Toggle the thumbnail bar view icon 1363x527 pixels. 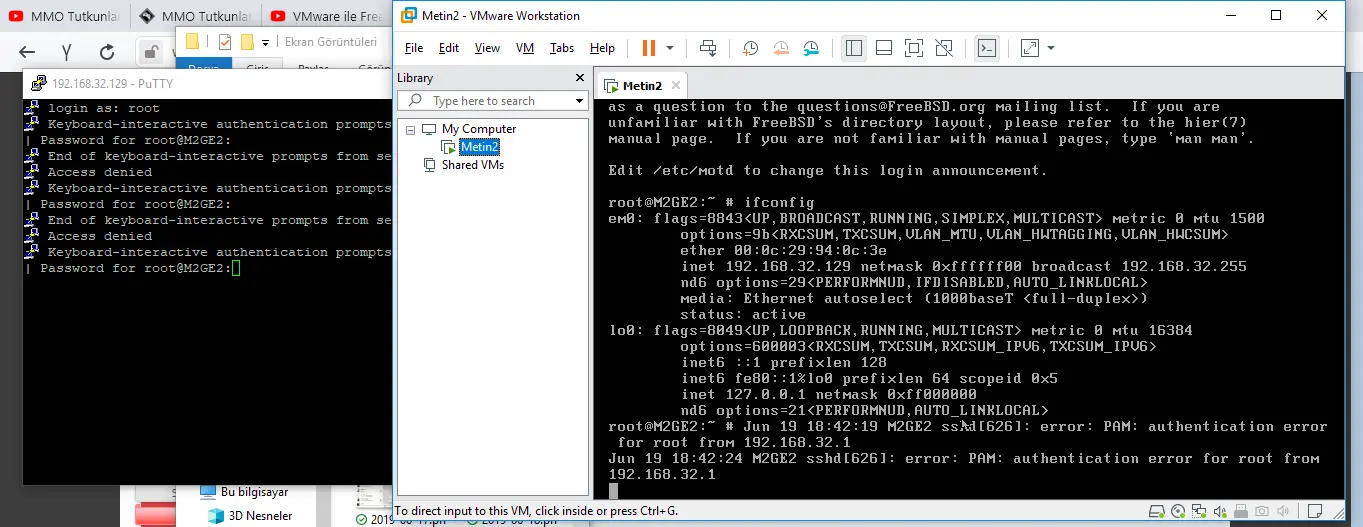click(883, 48)
